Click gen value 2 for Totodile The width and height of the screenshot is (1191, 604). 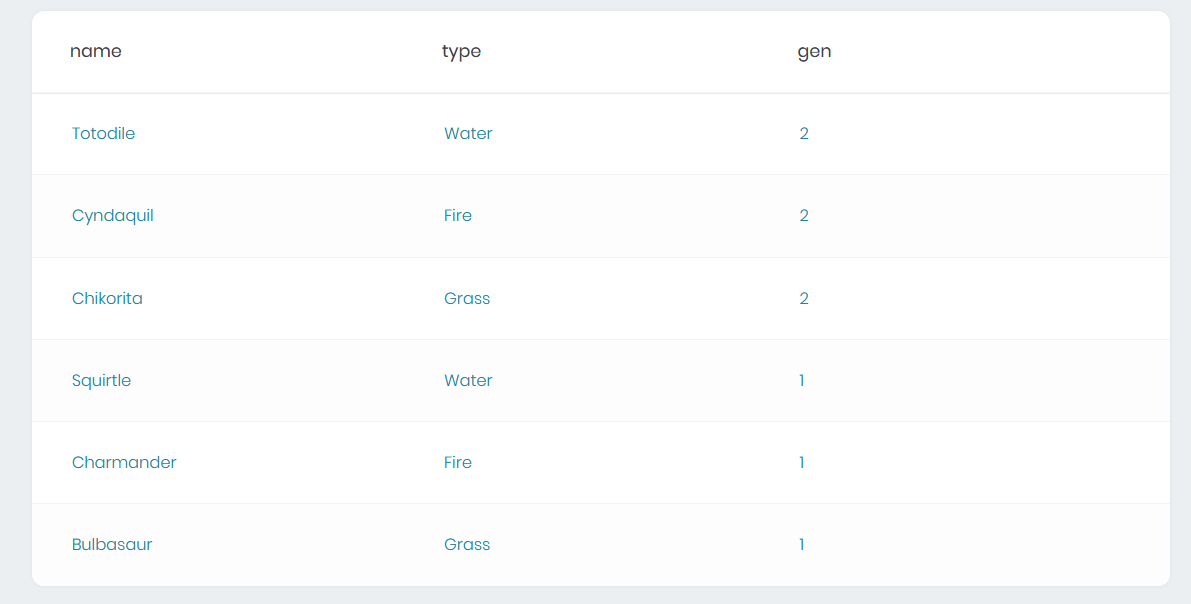pyautogui.click(x=804, y=133)
